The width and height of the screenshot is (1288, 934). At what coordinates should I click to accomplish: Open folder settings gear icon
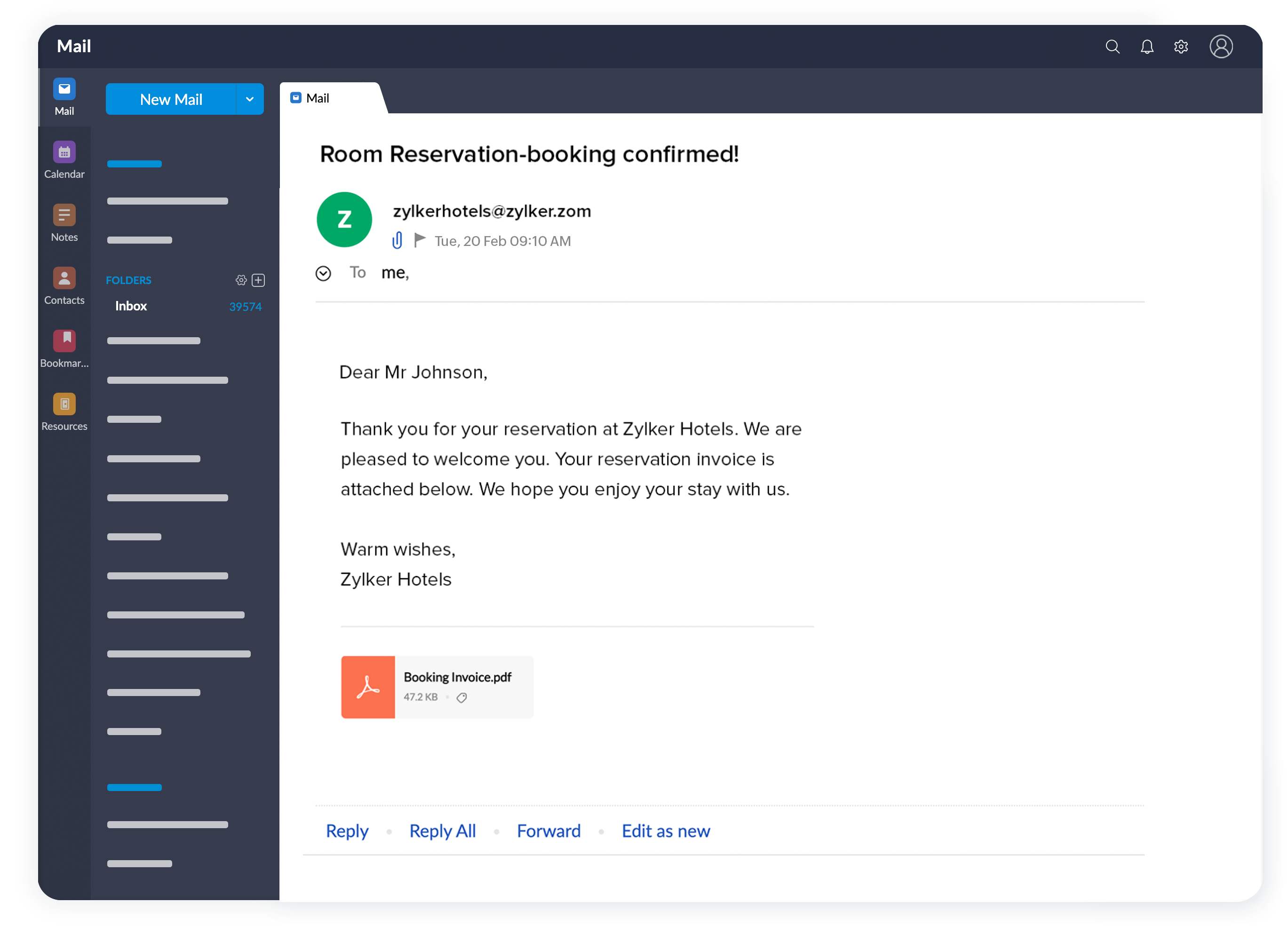pyautogui.click(x=241, y=280)
